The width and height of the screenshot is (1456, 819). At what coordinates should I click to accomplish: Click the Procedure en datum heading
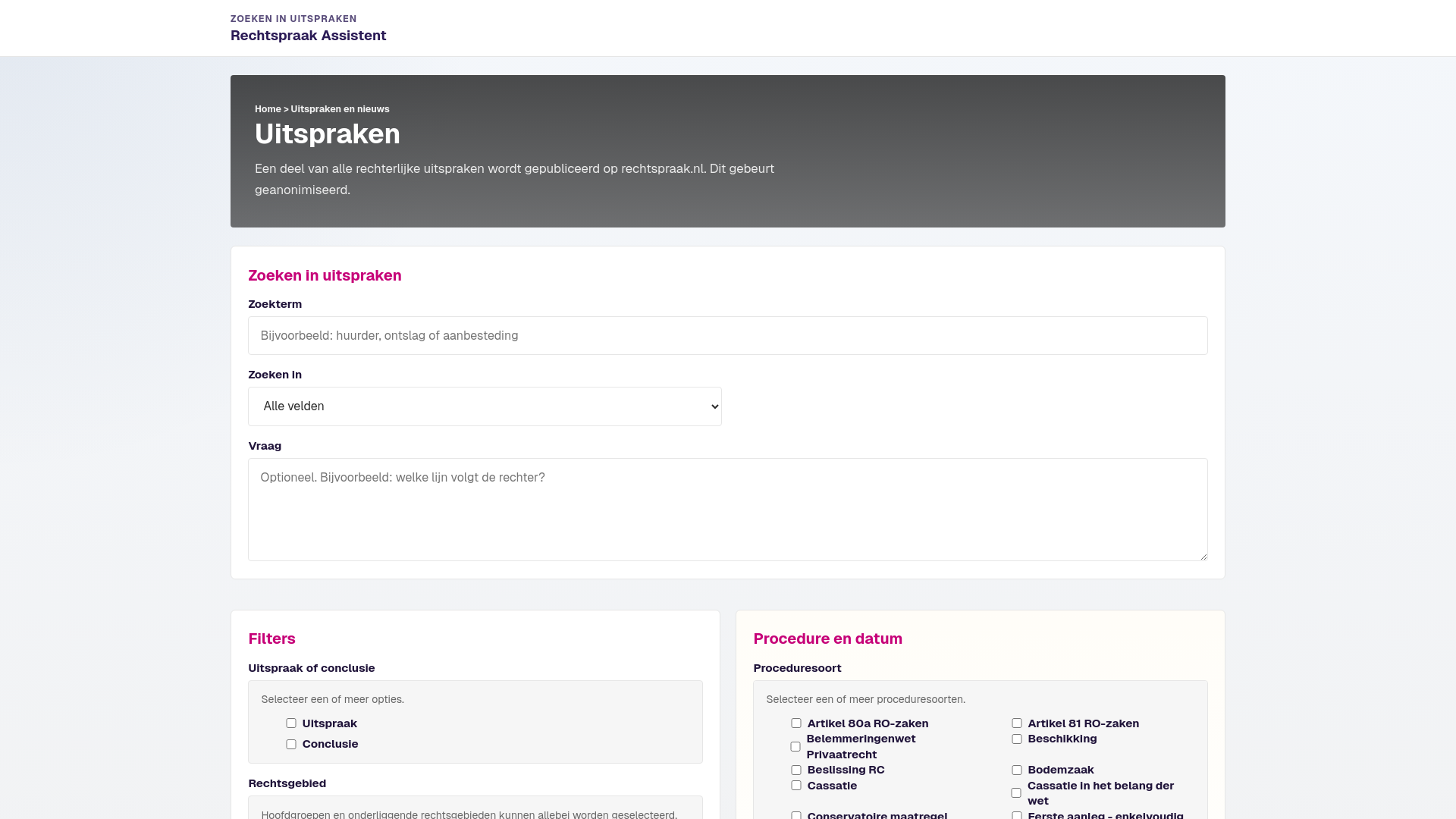point(828,639)
